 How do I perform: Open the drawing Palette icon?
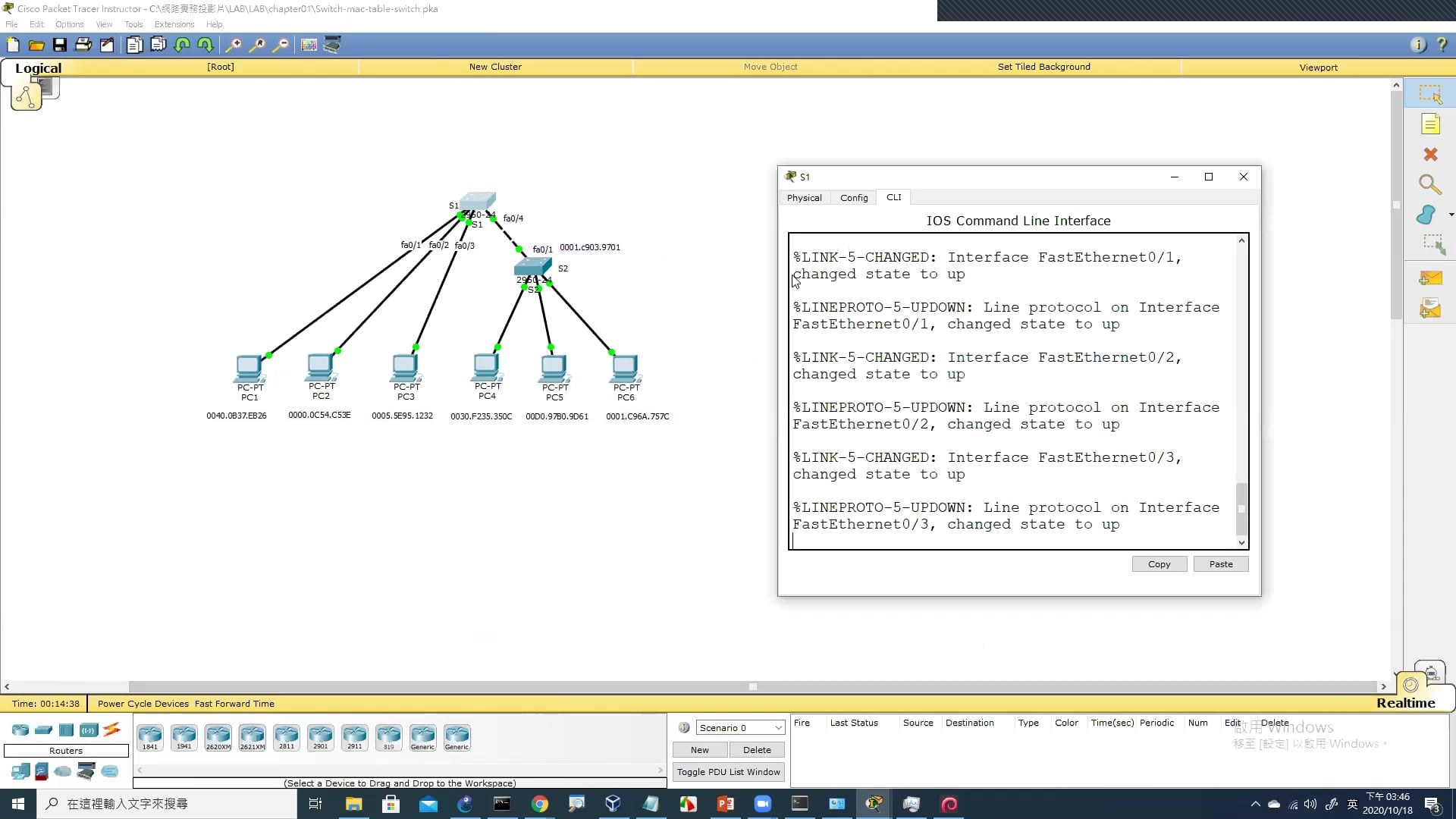(x=309, y=45)
